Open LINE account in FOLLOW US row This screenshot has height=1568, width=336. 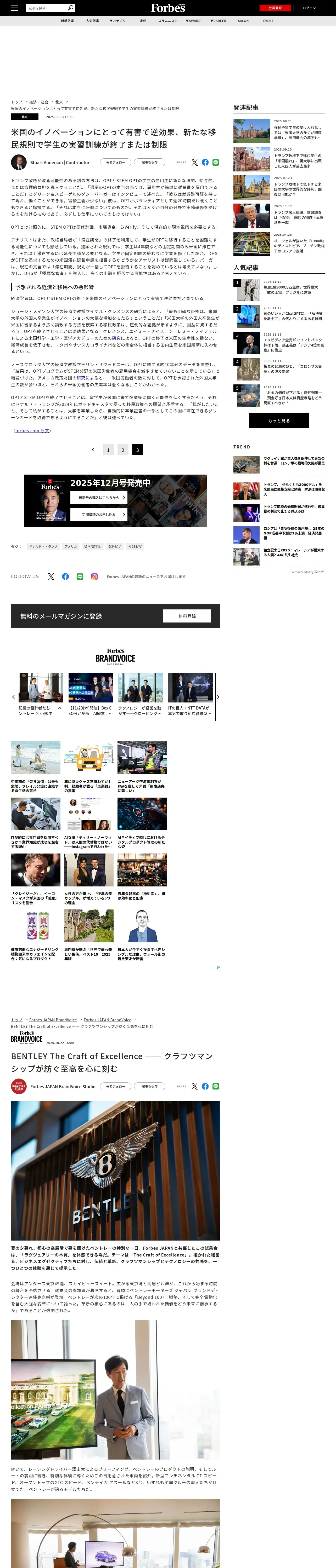pos(80,577)
